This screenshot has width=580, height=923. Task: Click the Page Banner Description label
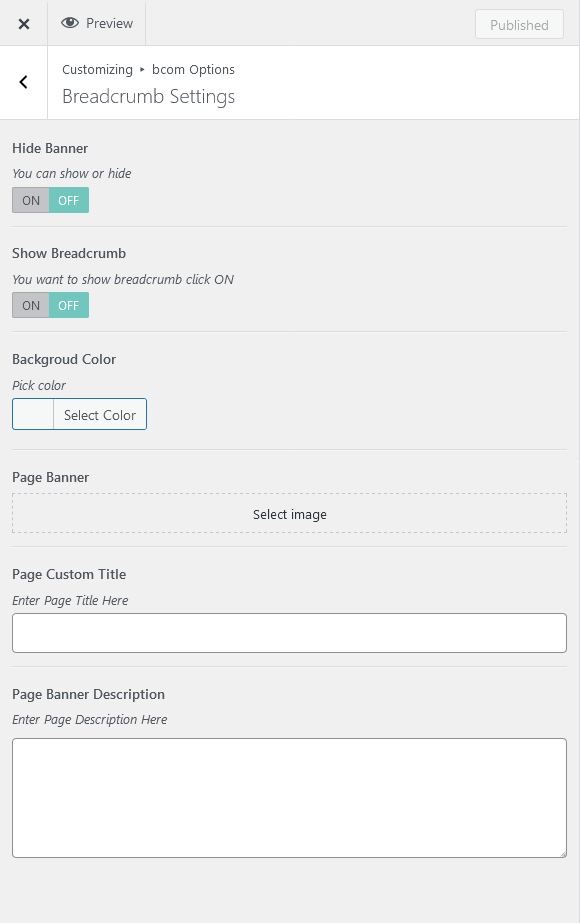[88, 695]
